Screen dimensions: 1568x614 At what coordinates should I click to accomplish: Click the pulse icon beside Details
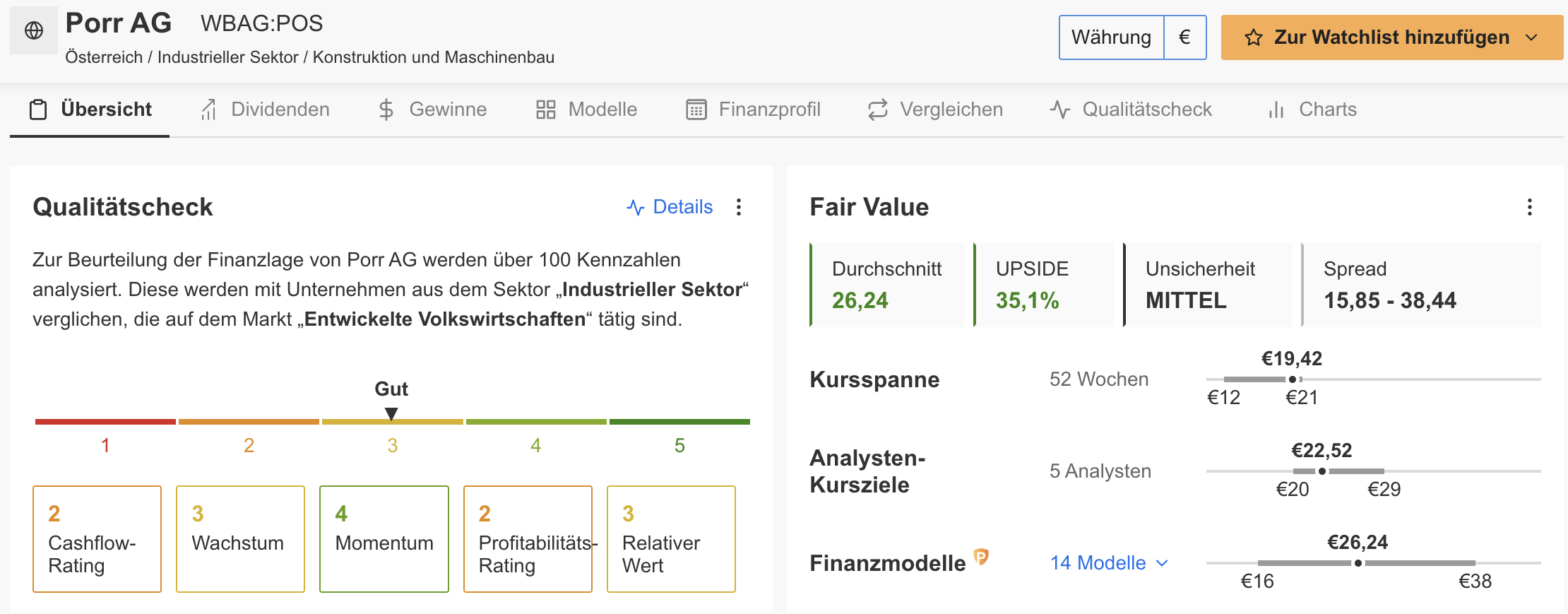coord(636,208)
